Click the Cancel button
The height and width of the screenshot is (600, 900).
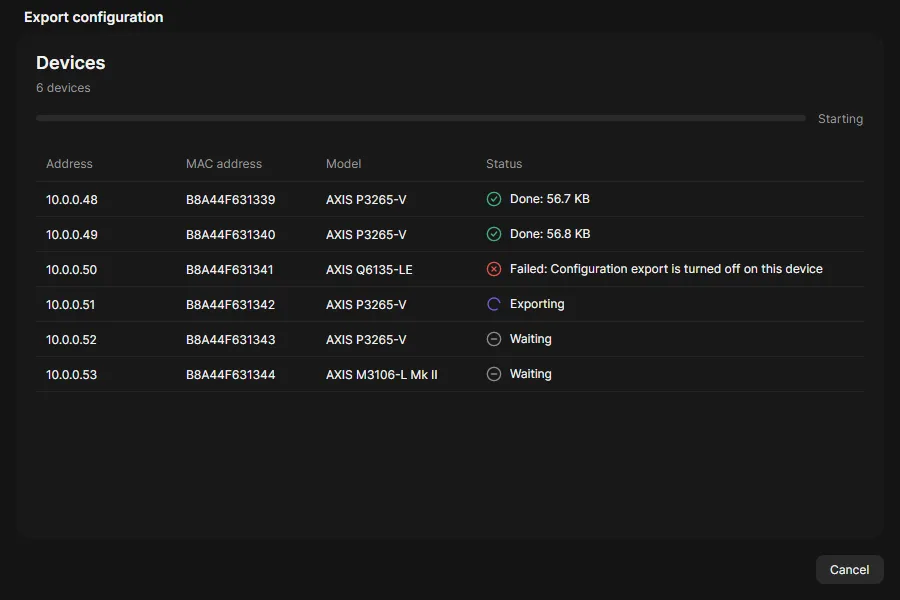point(849,570)
